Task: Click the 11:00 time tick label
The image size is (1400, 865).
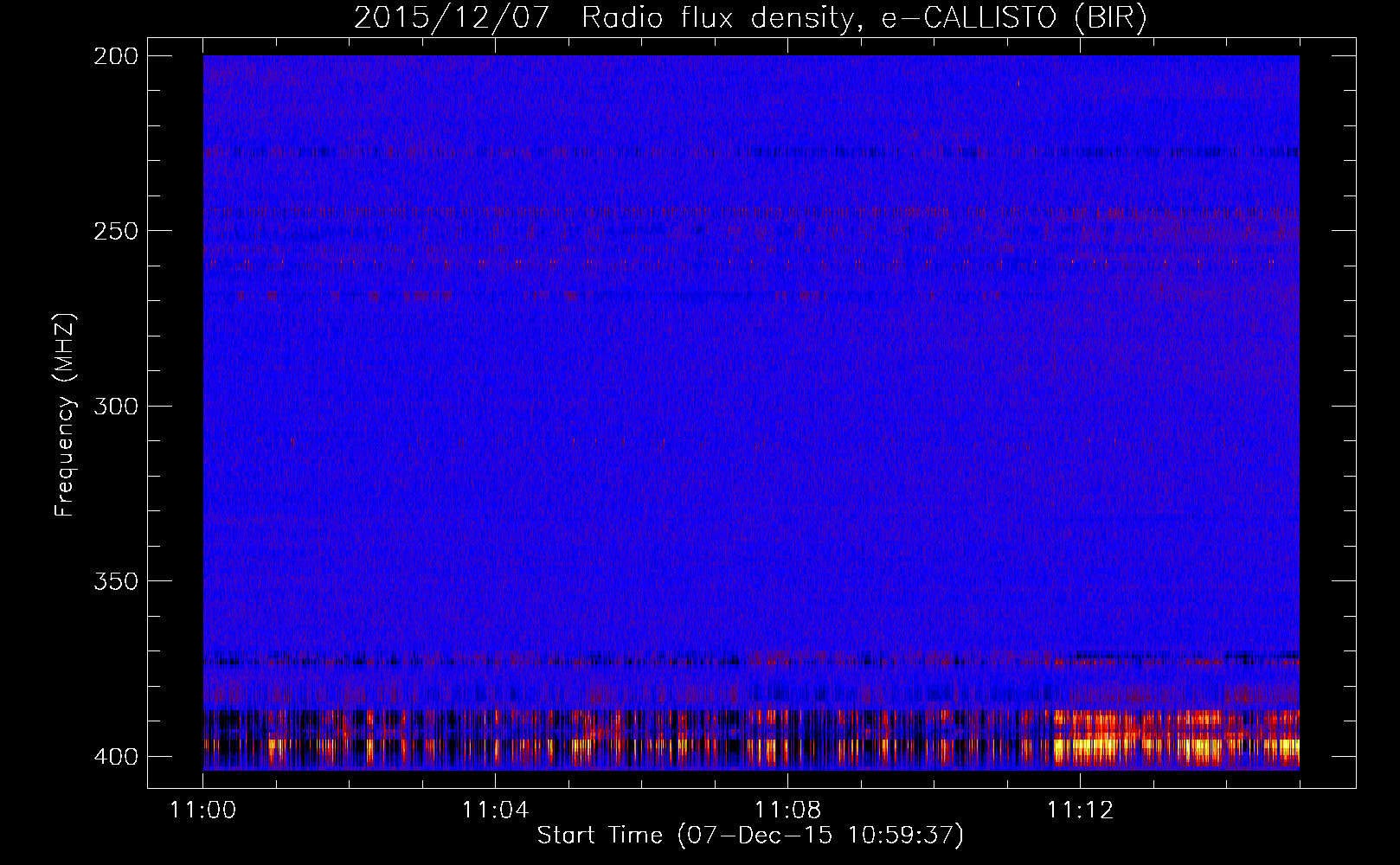Action: 203,811
